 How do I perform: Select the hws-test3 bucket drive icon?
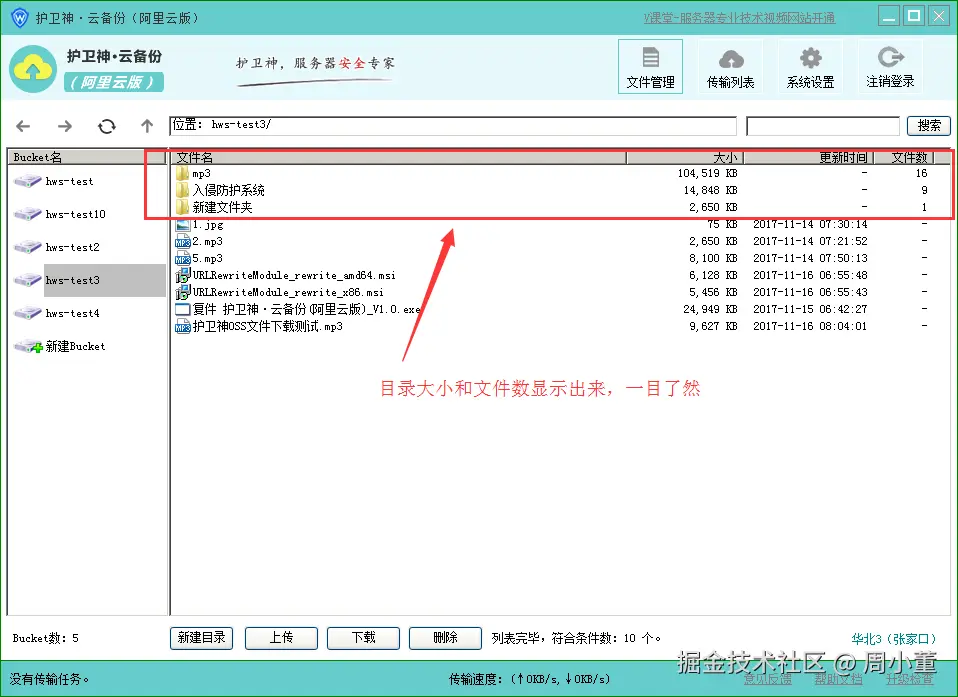pos(27,280)
